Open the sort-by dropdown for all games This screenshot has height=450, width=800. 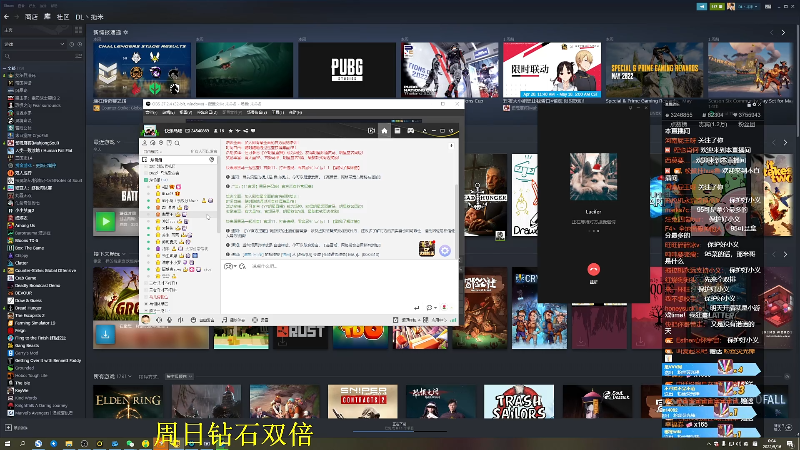(179, 377)
